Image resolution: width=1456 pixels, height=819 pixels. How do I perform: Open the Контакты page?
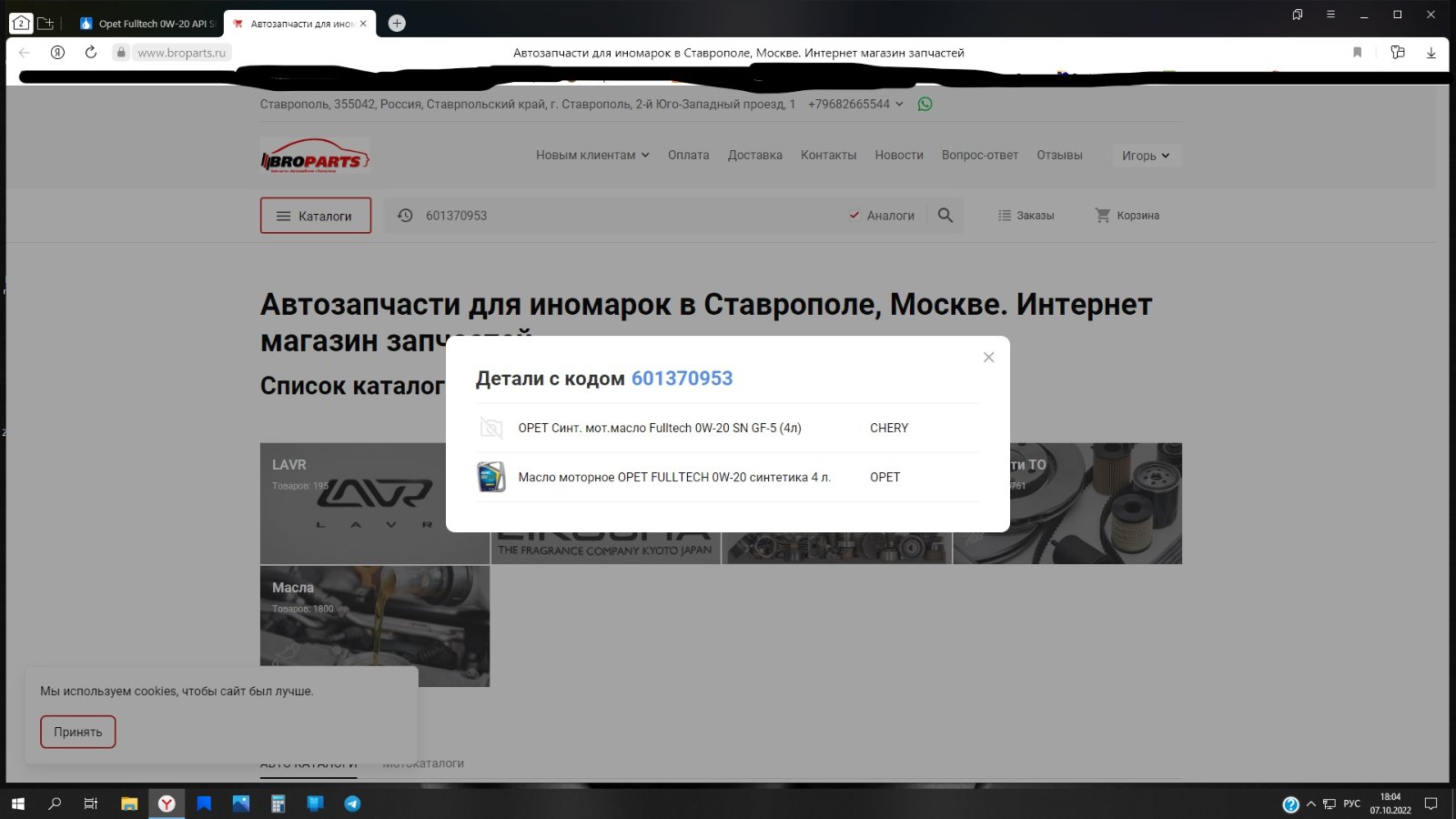coord(828,155)
